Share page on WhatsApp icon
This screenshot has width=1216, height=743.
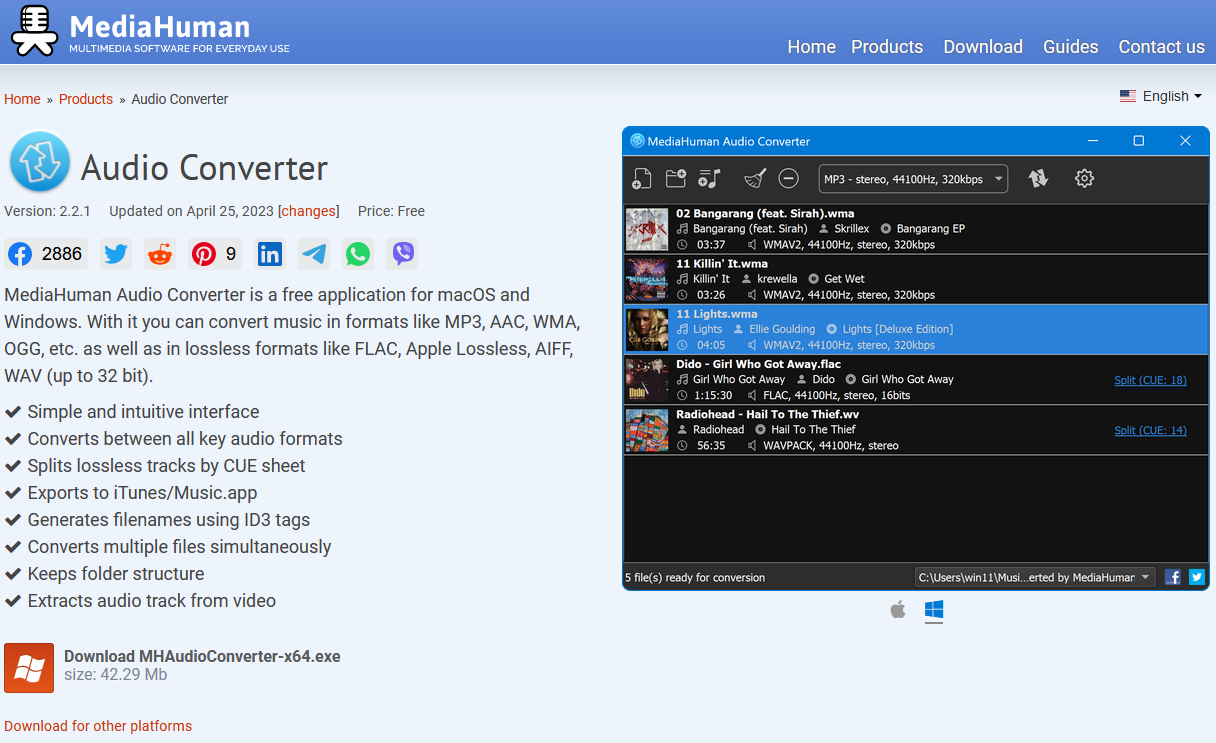click(x=358, y=254)
